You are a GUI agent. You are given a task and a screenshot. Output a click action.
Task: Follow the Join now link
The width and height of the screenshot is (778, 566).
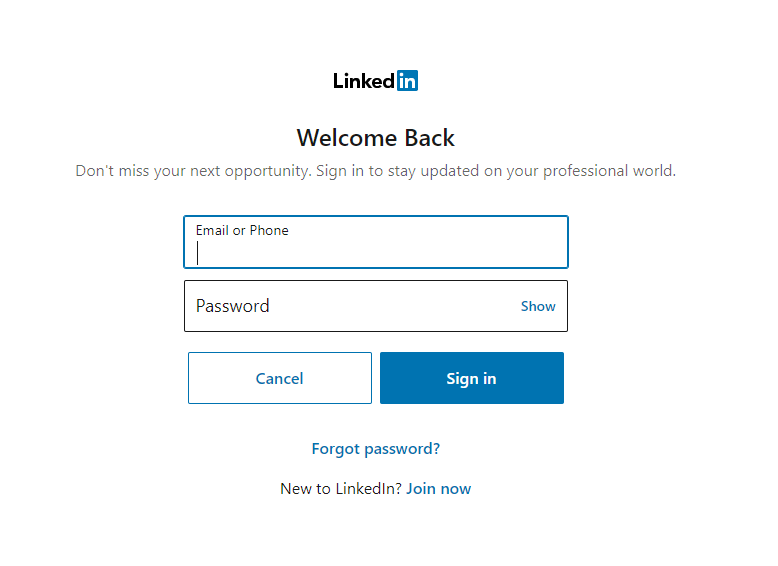coord(439,489)
